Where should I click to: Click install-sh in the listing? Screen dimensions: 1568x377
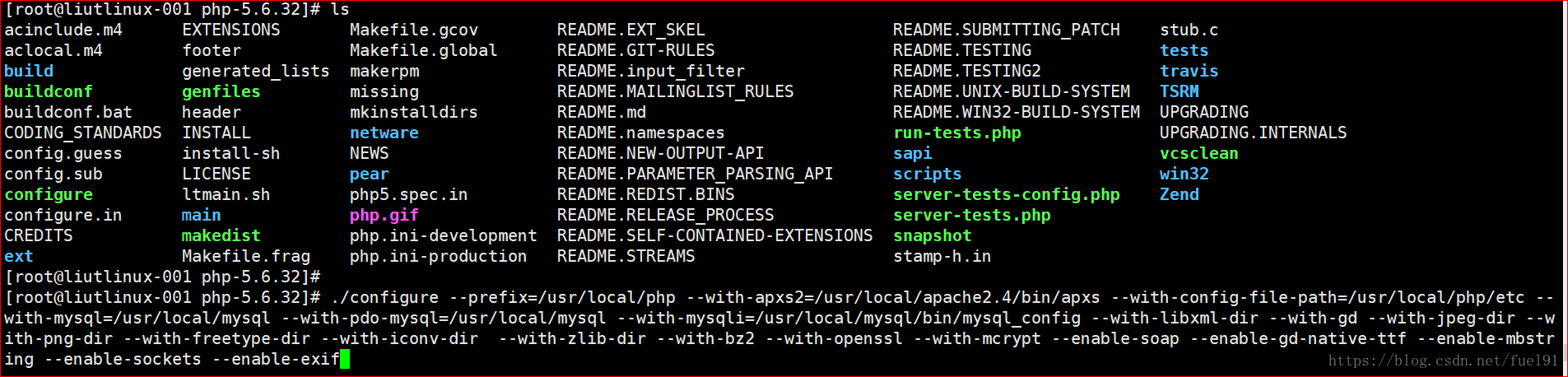tap(231, 154)
